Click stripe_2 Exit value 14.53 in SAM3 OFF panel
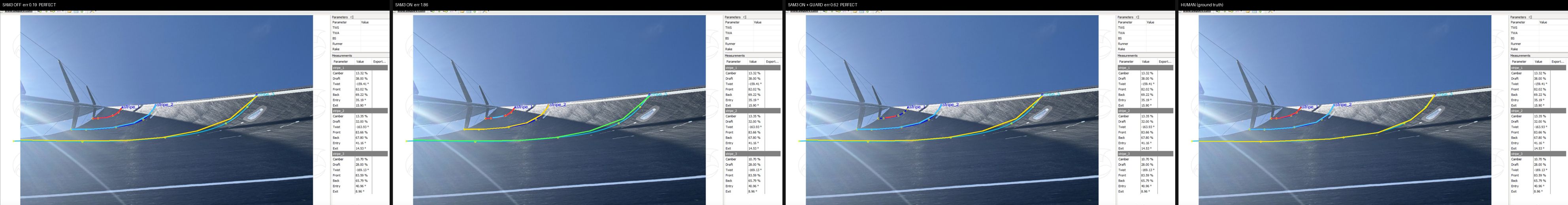Screen dimensions: 1568x205 361,149
